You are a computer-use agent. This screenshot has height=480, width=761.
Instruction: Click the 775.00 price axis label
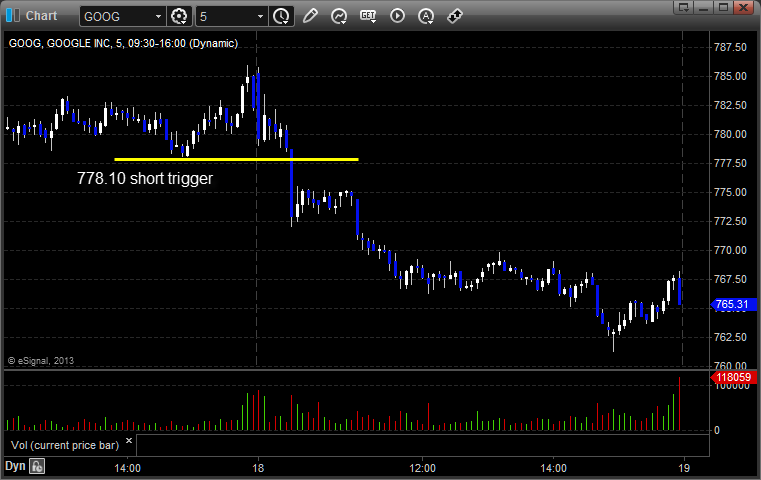[x=730, y=192]
